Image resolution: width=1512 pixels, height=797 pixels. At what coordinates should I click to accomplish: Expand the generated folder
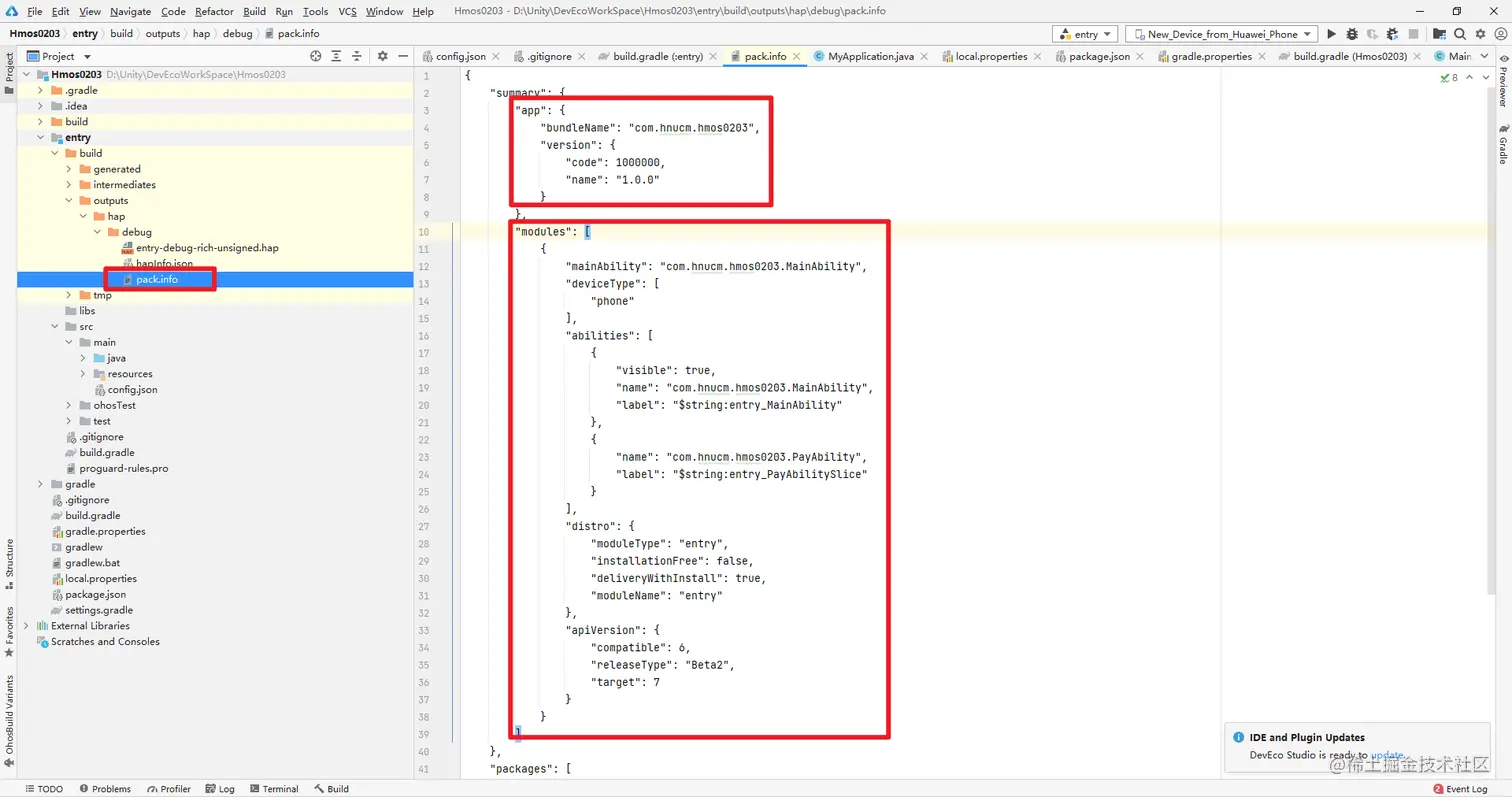tap(69, 169)
